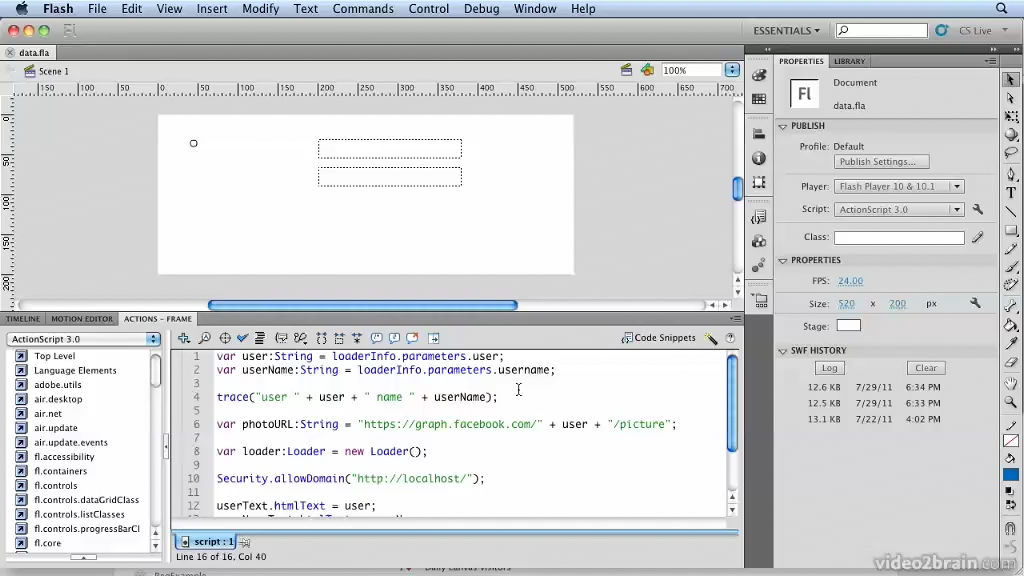Open the Info panel icon
The width and height of the screenshot is (1024, 576).
coord(759,158)
